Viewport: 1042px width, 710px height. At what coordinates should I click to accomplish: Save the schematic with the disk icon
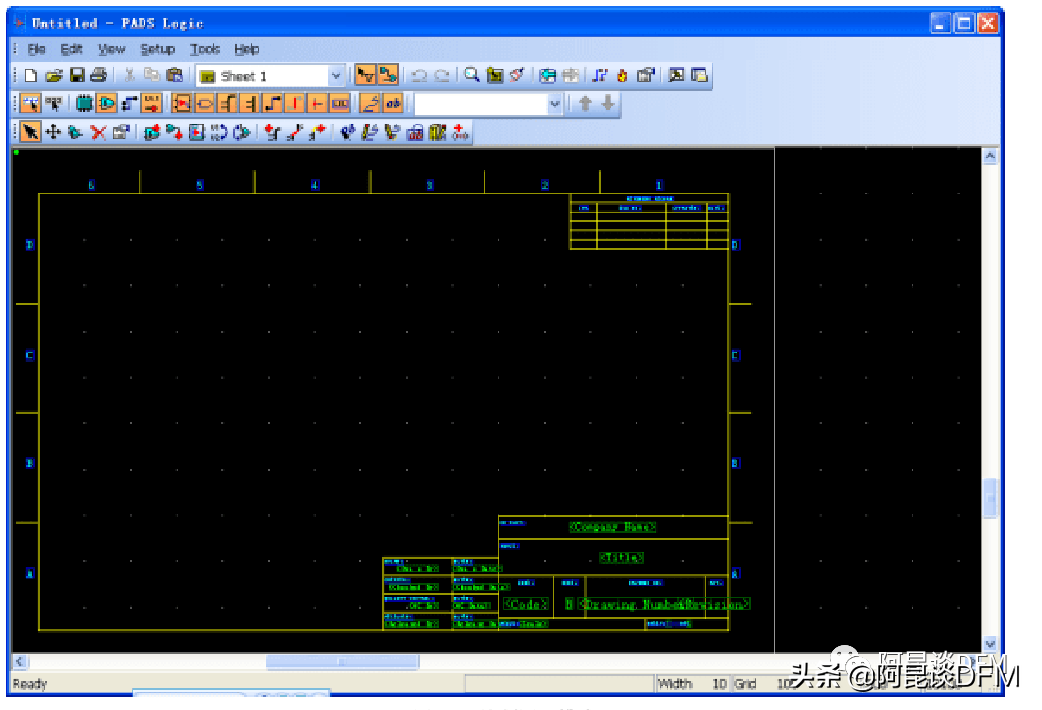(77, 75)
